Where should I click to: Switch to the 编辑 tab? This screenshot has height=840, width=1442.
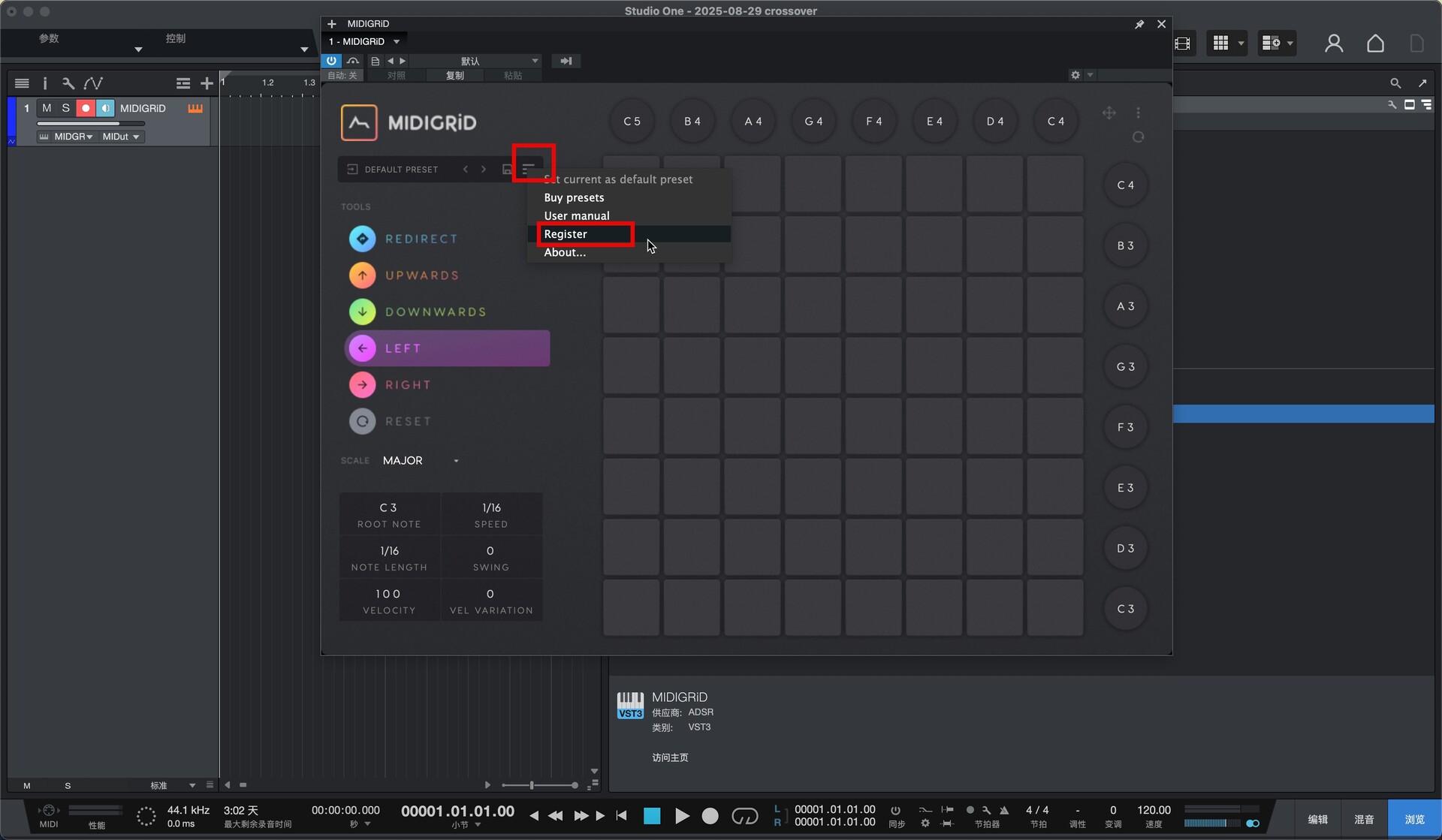tap(1318, 819)
